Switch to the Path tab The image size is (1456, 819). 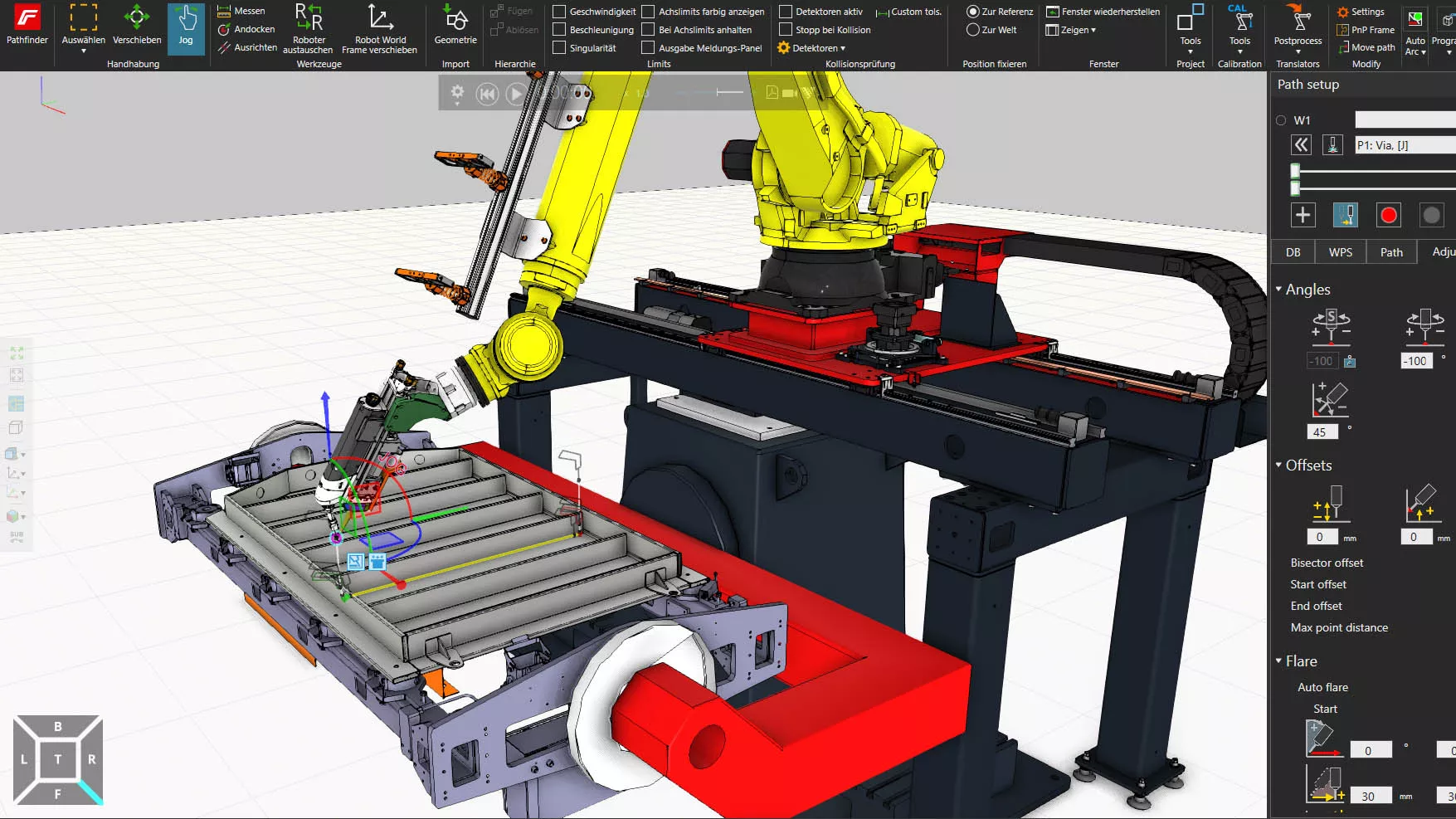tap(1391, 252)
